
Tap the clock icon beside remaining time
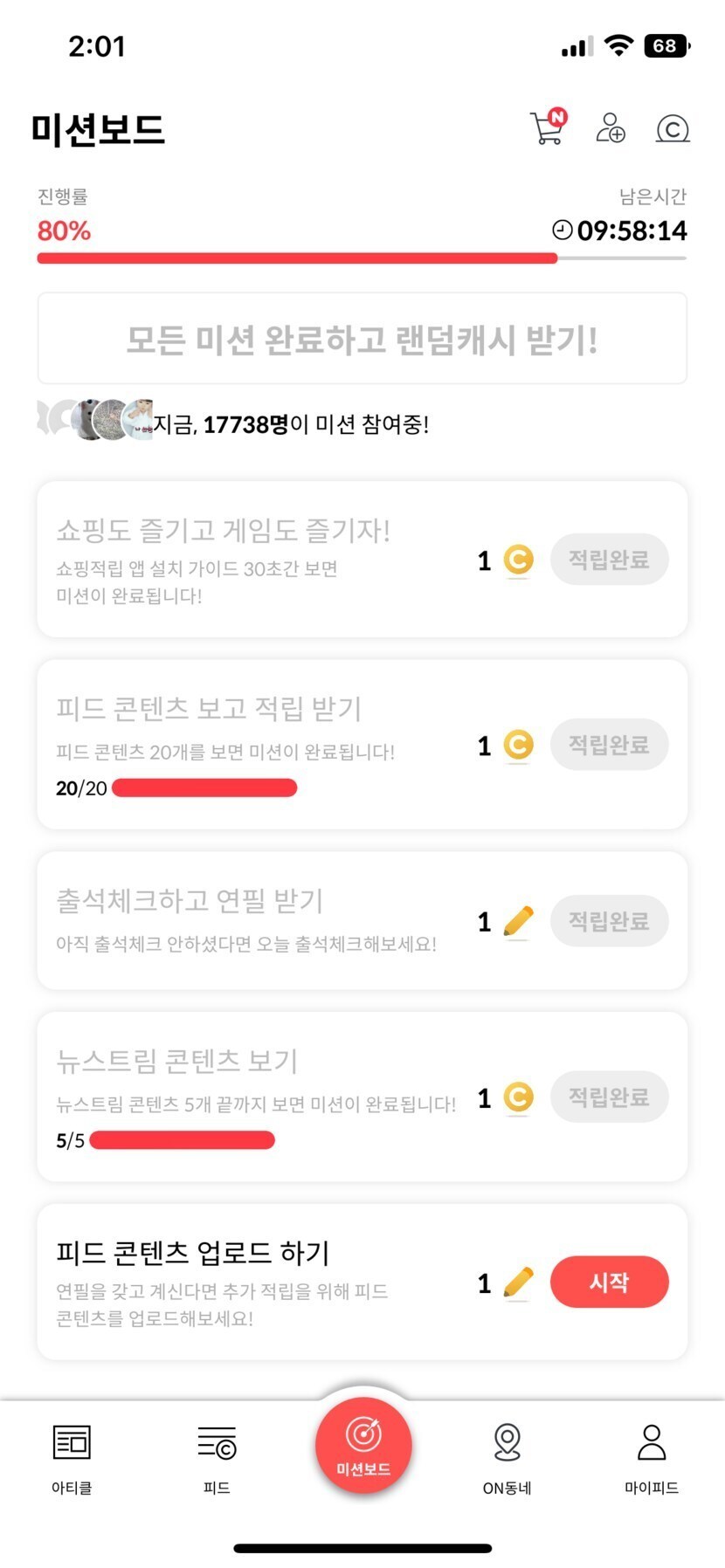563,230
